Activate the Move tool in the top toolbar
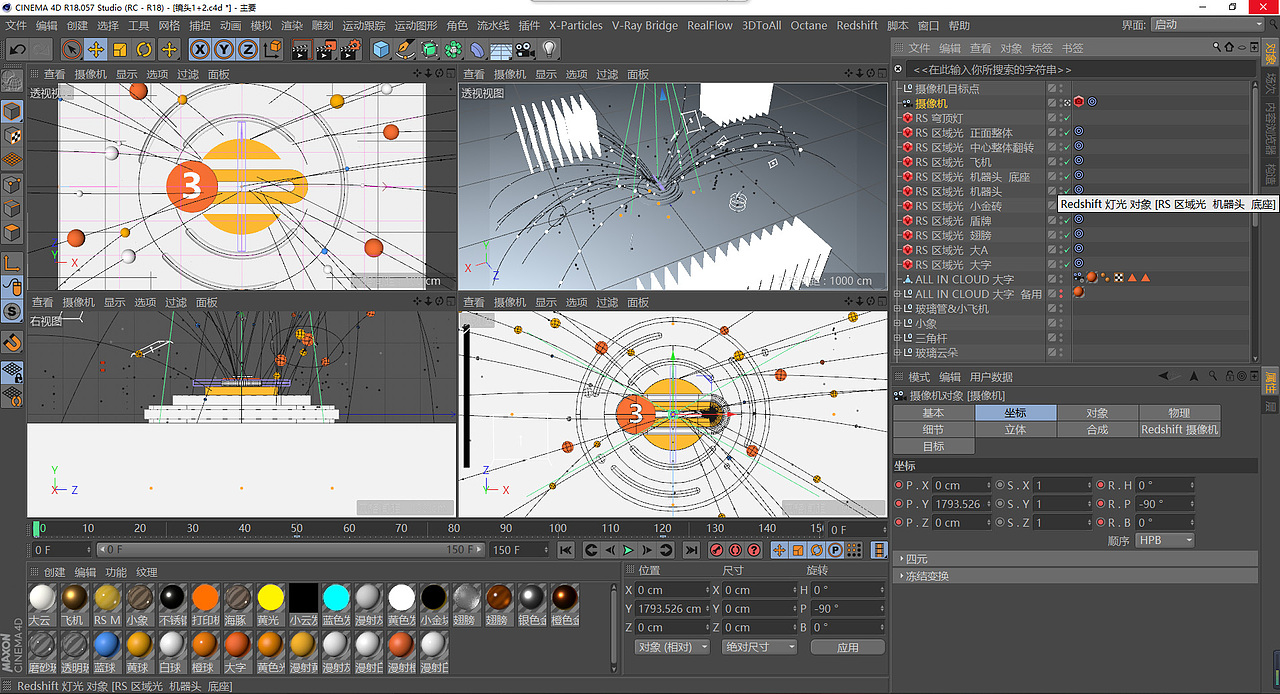 (x=96, y=49)
